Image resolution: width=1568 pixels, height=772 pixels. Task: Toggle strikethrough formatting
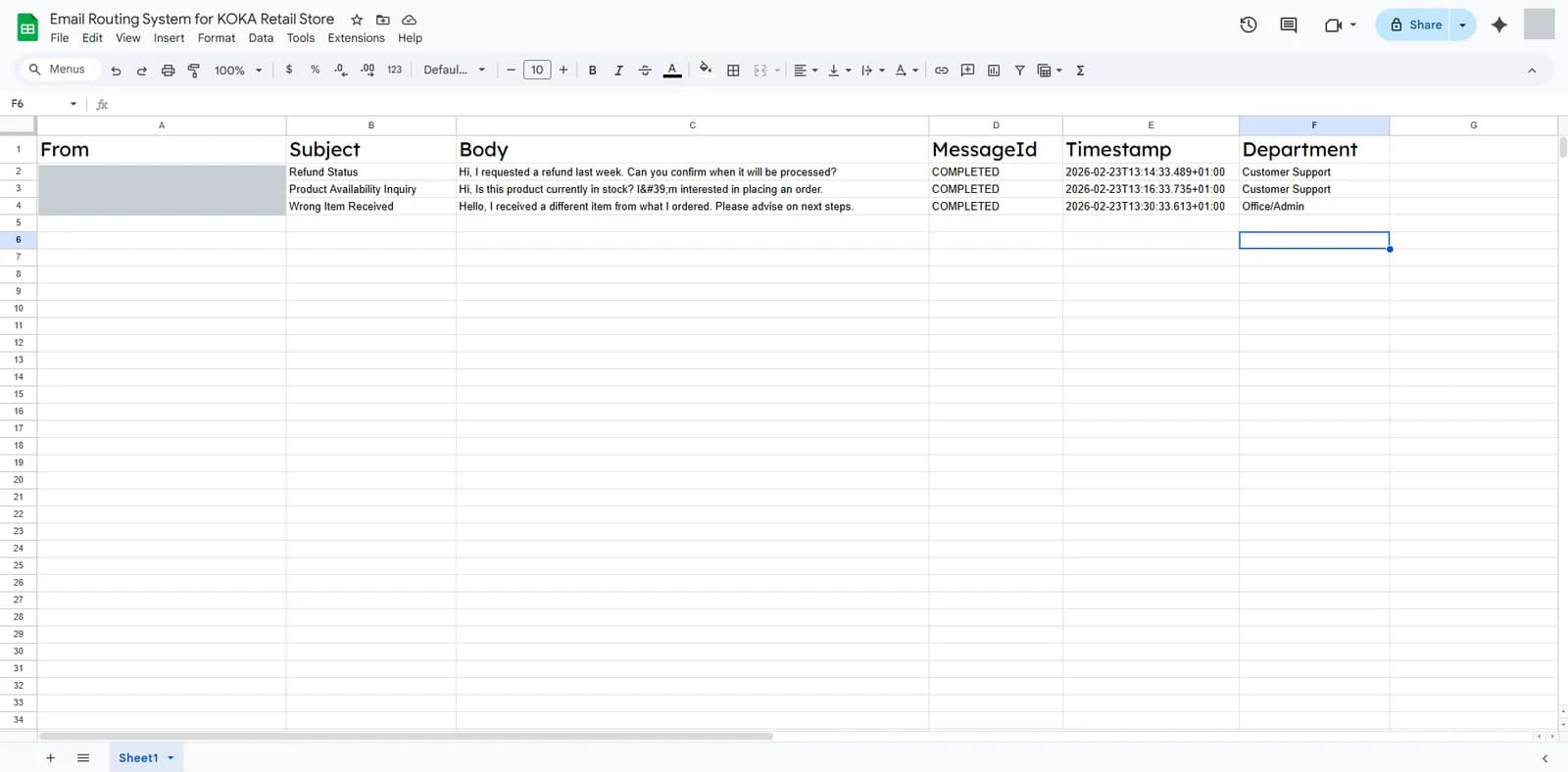[645, 71]
